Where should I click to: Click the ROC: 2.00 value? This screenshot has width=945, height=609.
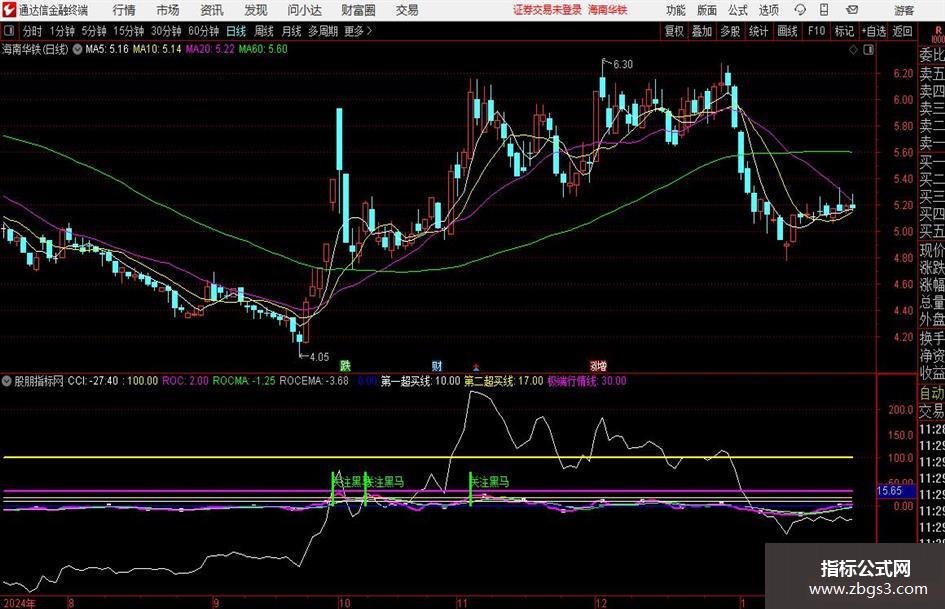pyautogui.click(x=185, y=381)
